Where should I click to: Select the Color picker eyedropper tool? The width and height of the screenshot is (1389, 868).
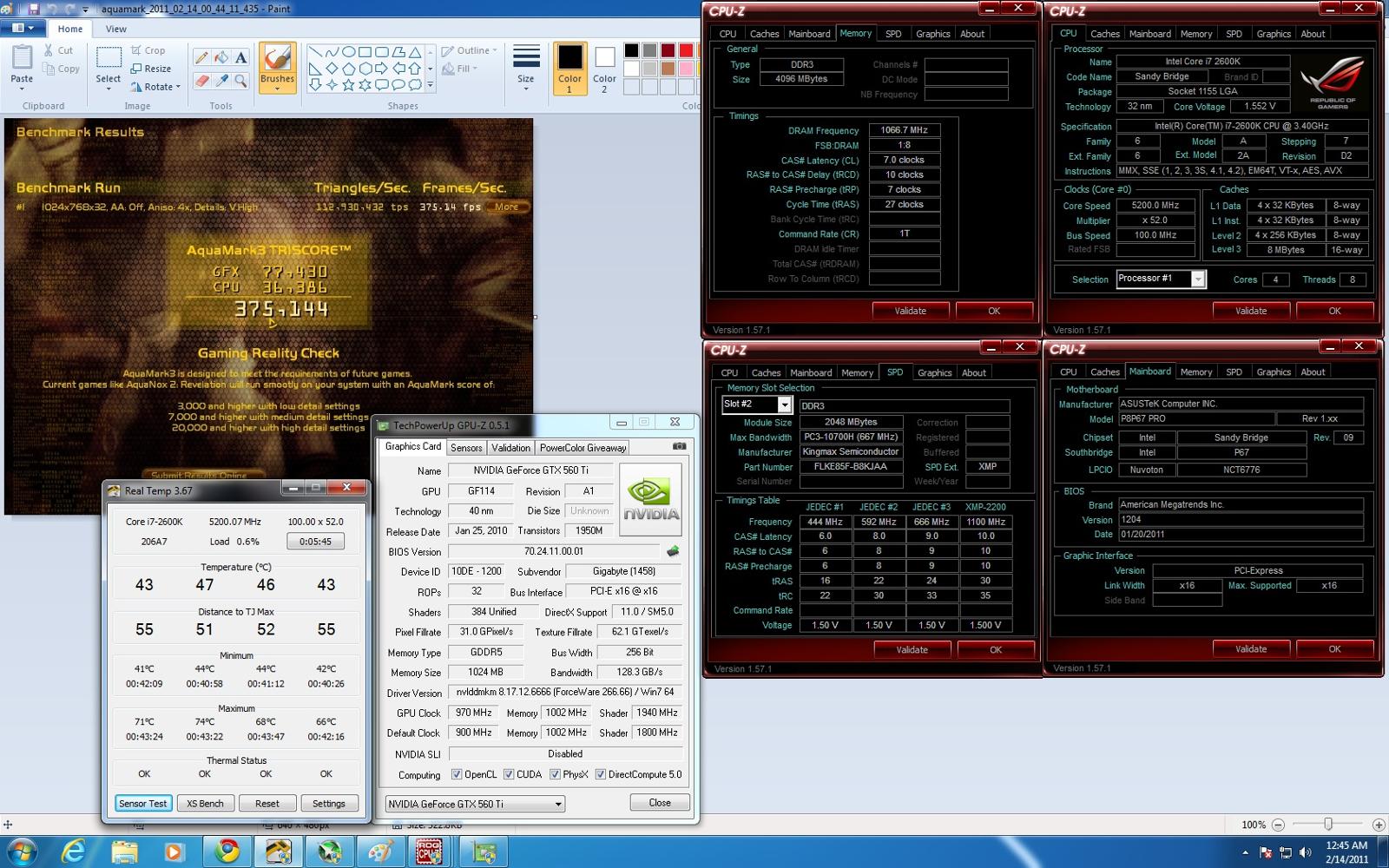click(x=221, y=81)
